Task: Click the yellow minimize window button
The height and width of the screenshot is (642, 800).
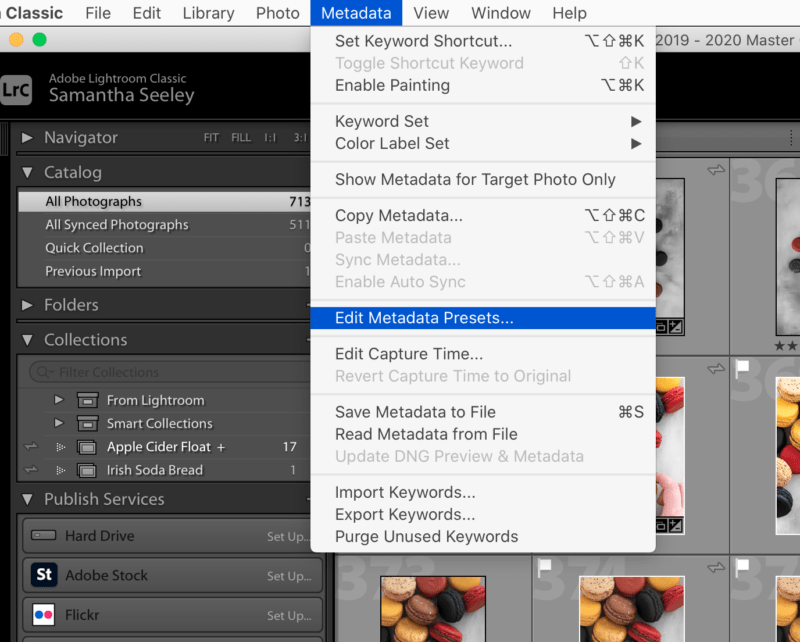Action: (x=16, y=39)
